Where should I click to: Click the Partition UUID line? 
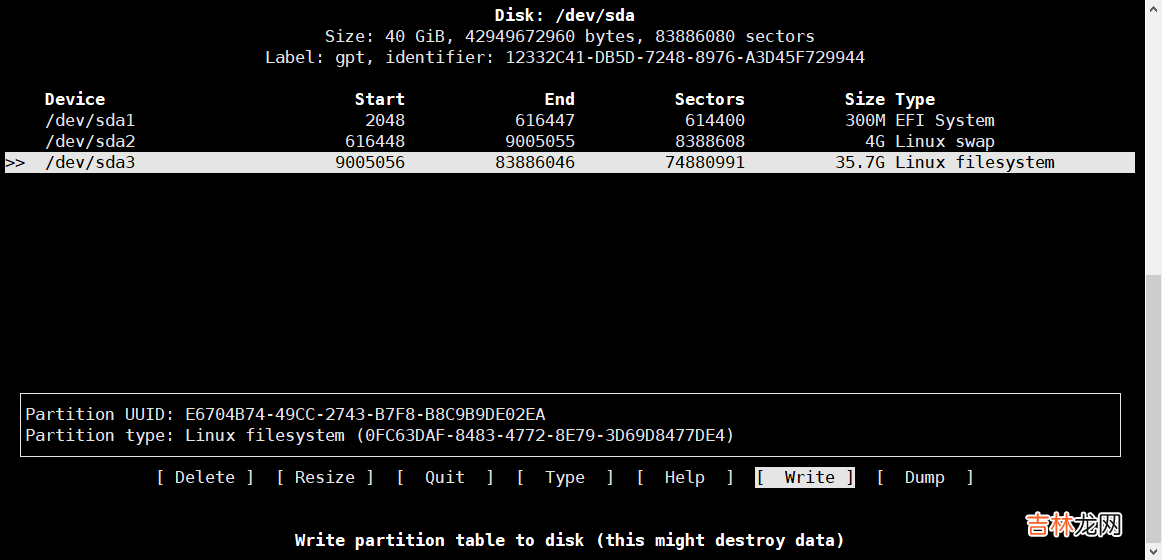(285, 414)
